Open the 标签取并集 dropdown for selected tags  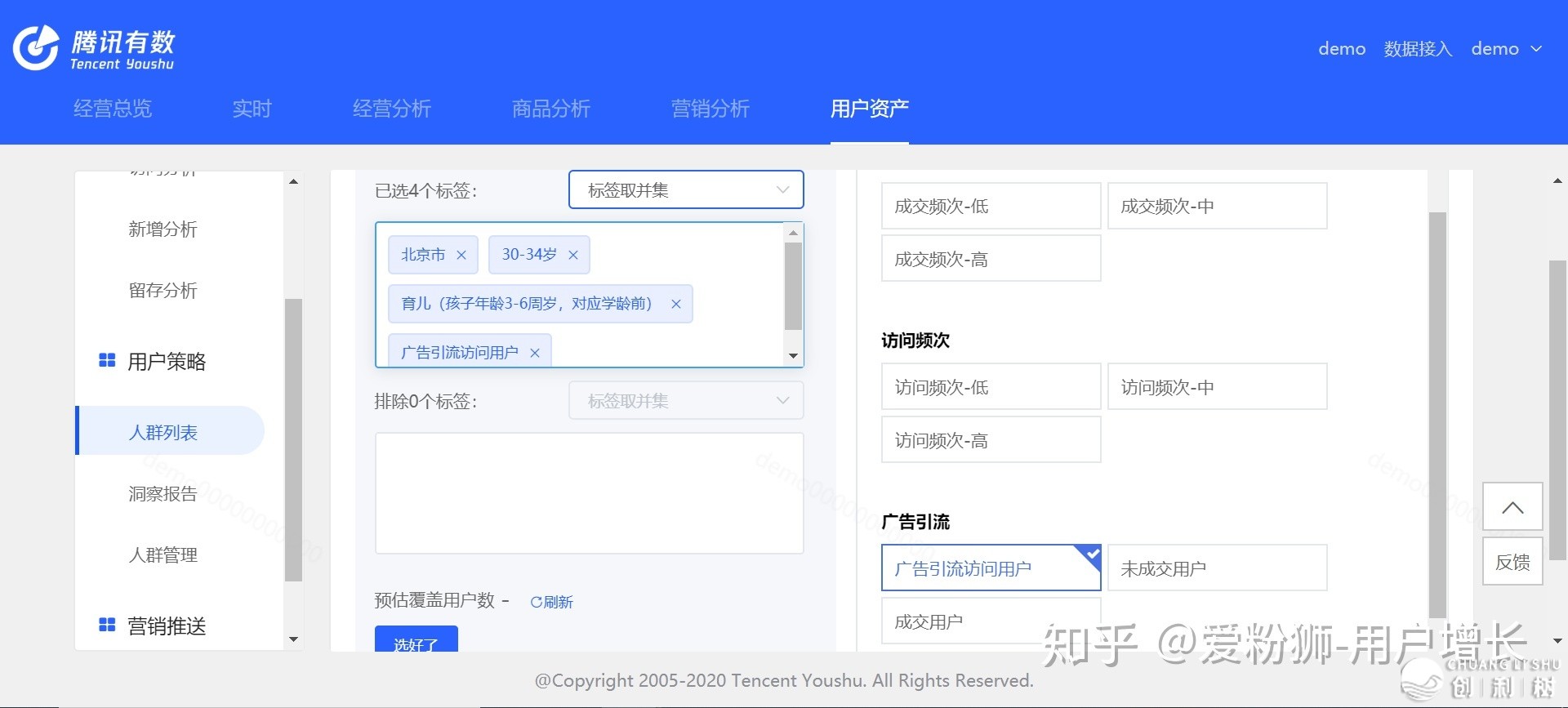(x=686, y=190)
